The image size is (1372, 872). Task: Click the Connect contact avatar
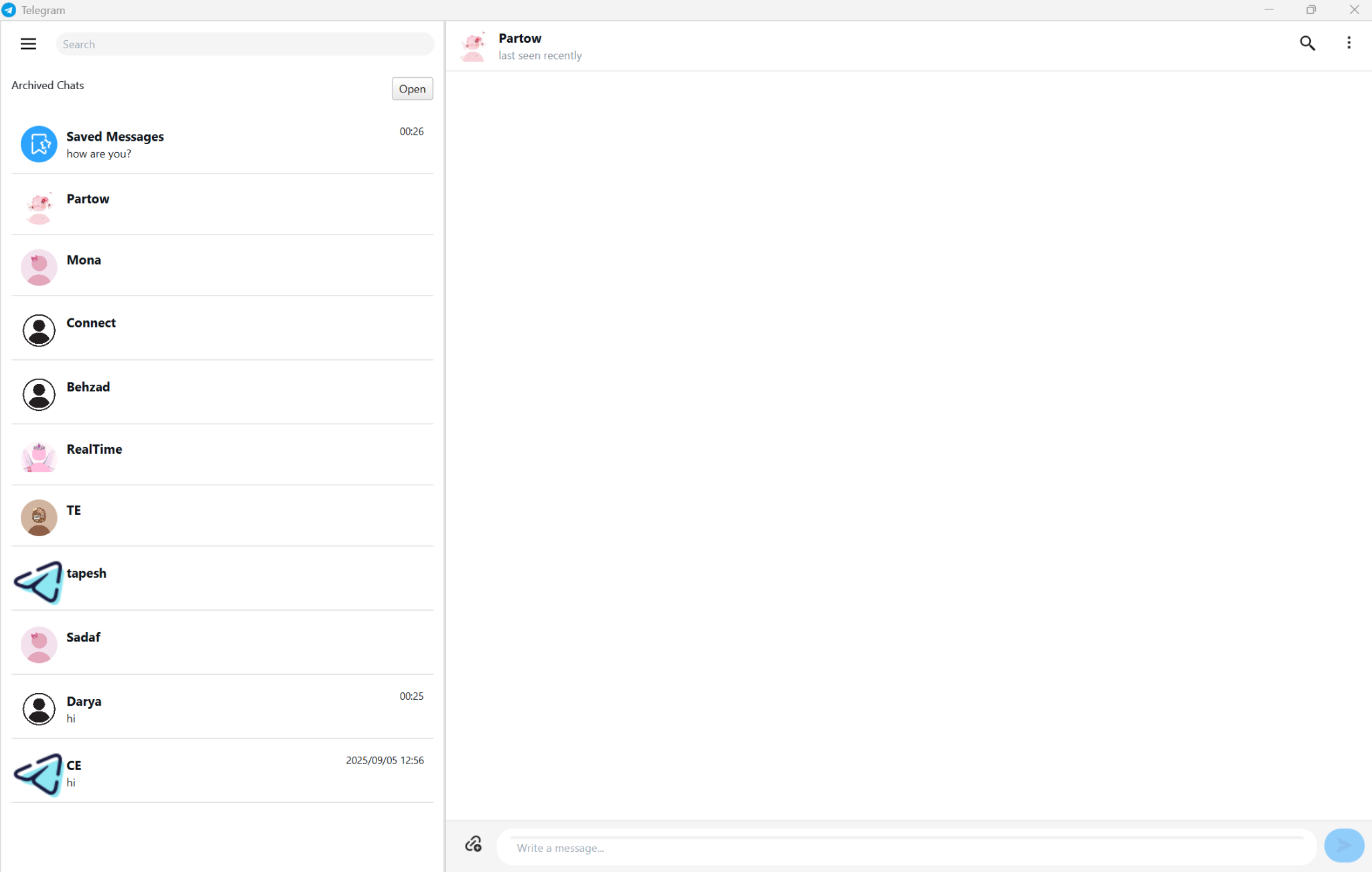[39, 330]
